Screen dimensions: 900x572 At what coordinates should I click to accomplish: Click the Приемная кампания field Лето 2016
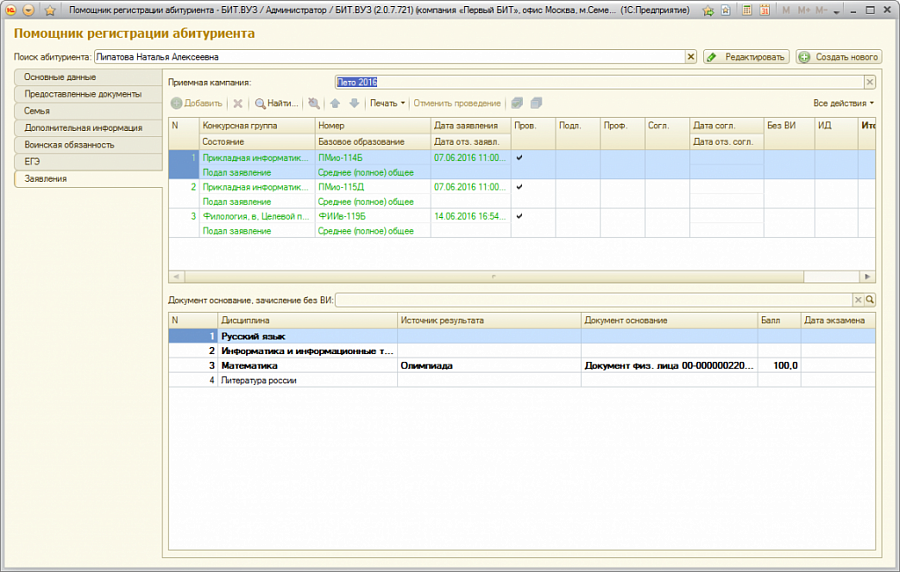(599, 82)
